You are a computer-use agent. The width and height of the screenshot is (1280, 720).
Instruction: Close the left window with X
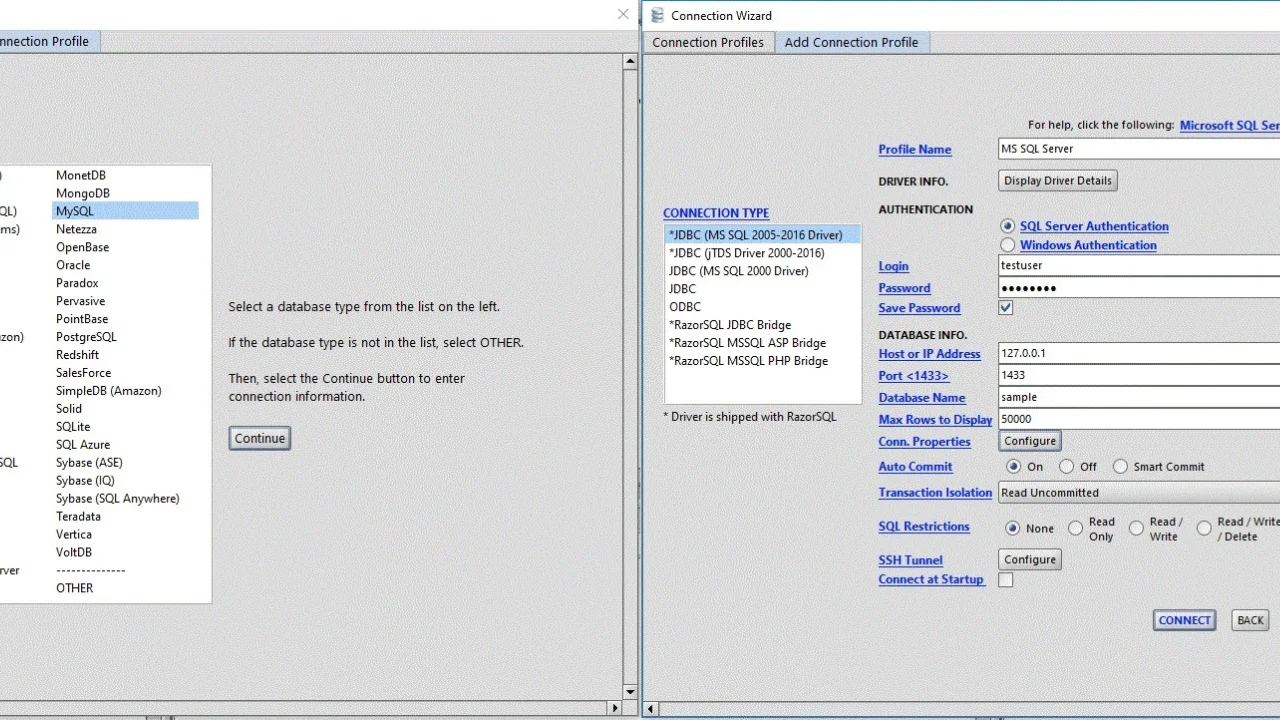click(x=623, y=14)
